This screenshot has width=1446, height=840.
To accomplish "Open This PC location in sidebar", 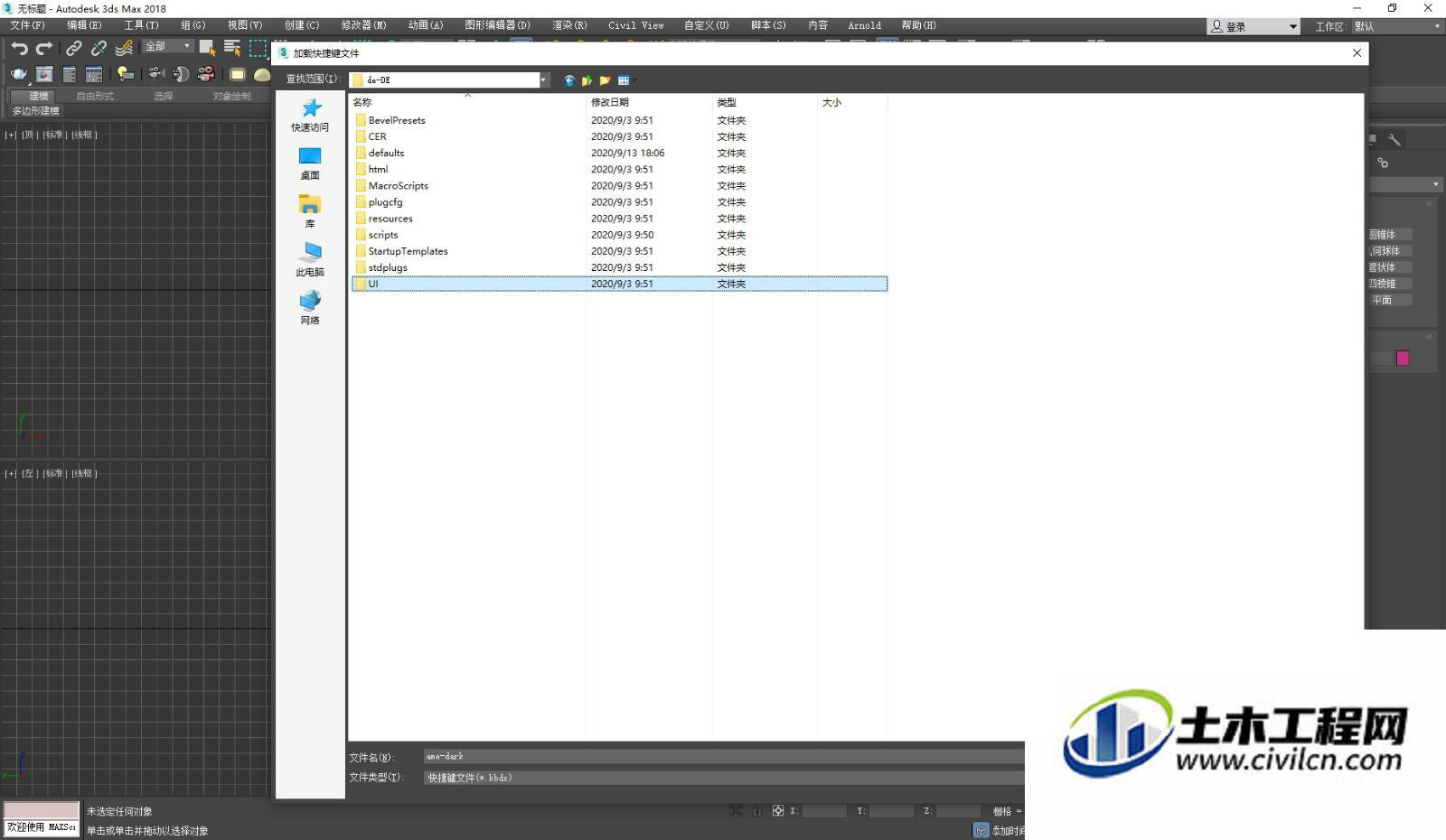I will click(x=310, y=260).
